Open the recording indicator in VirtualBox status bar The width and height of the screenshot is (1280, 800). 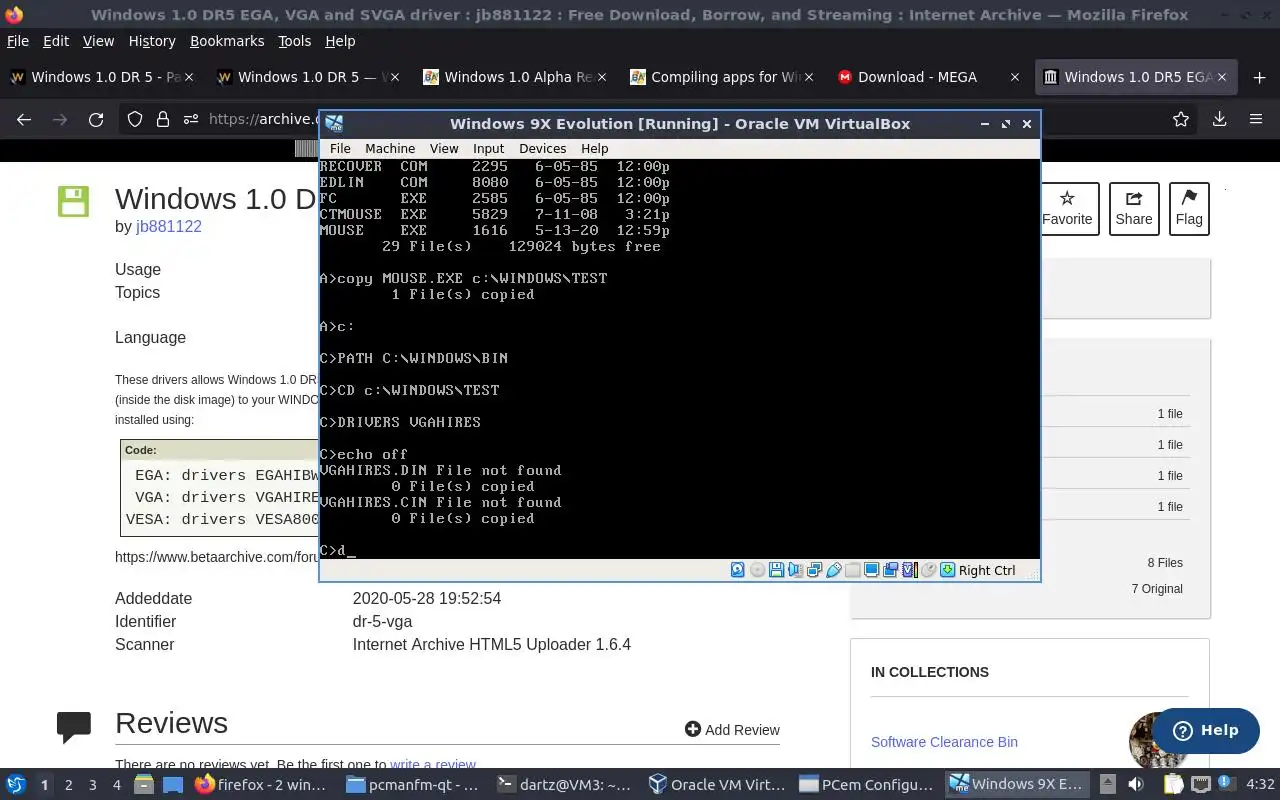coord(890,570)
